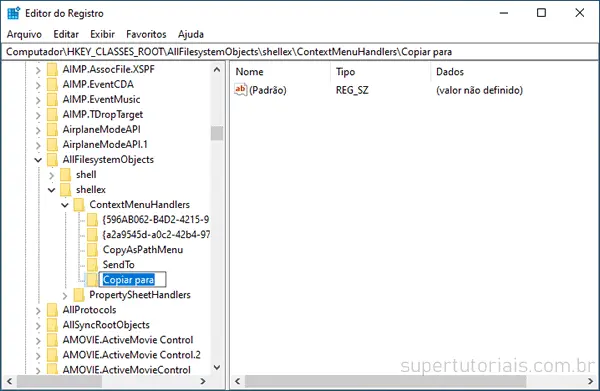This screenshot has width=600, height=391.
Task: Expand the AllProtocols key
Action: pos(38,311)
